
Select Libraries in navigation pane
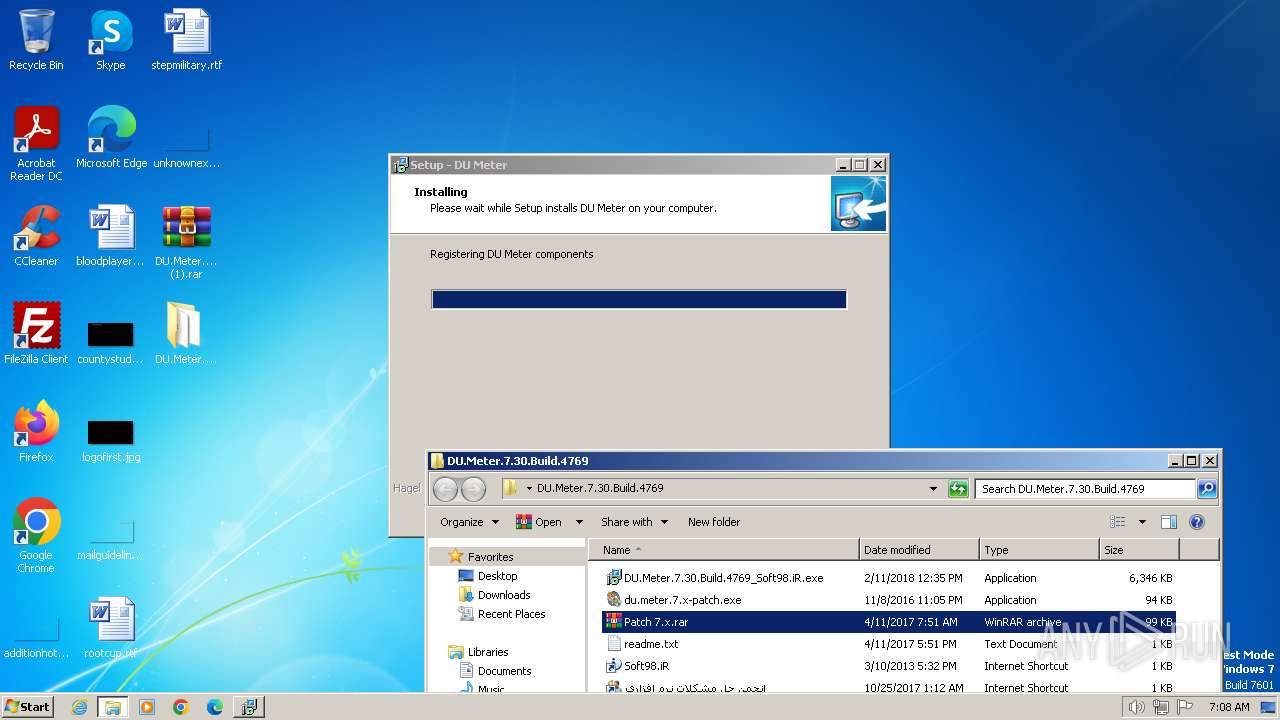tap(488, 652)
